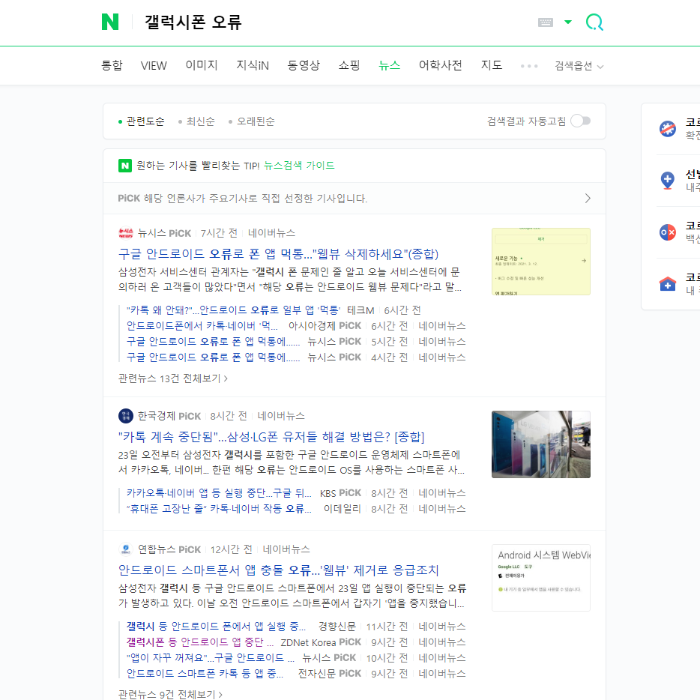Click the 뉴시스 press logo icon
700x700 pixels.
pyautogui.click(x=125, y=233)
